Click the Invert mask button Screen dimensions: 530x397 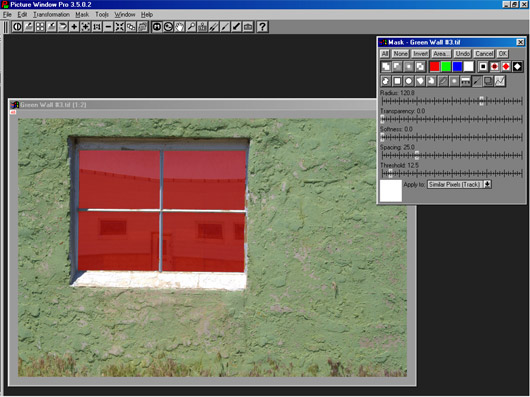tap(420, 54)
